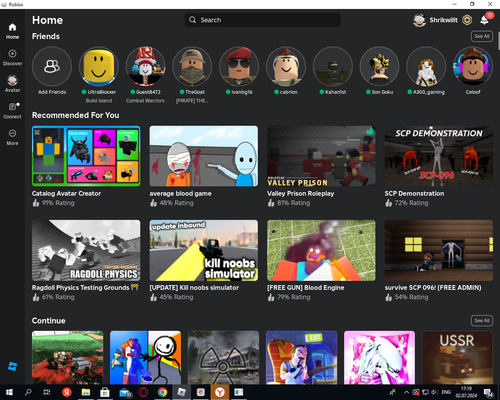Open Ragdoll Physics Testing Grounds thumbnail
The width and height of the screenshot is (500, 400).
click(x=86, y=250)
